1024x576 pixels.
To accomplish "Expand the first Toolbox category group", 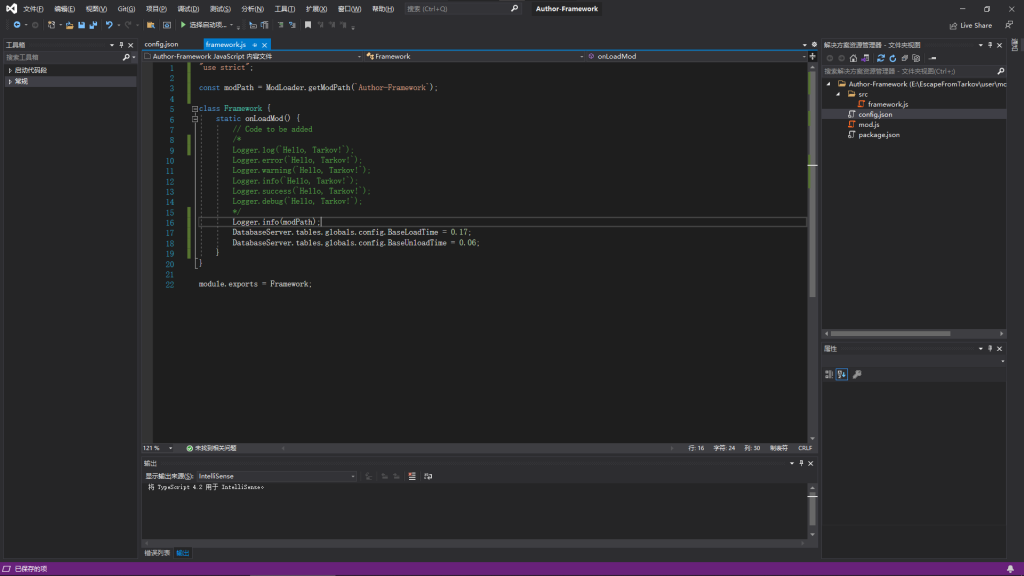I will pyautogui.click(x=10, y=70).
